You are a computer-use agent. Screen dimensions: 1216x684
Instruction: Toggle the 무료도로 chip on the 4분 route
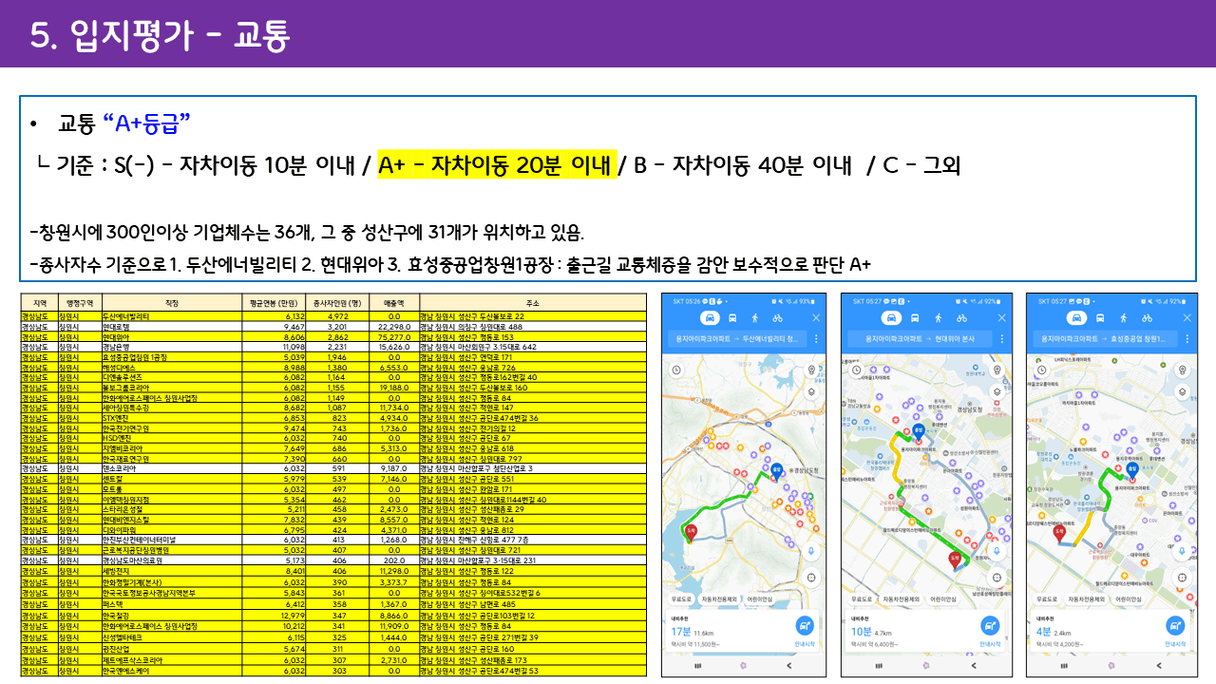[x=1048, y=599]
